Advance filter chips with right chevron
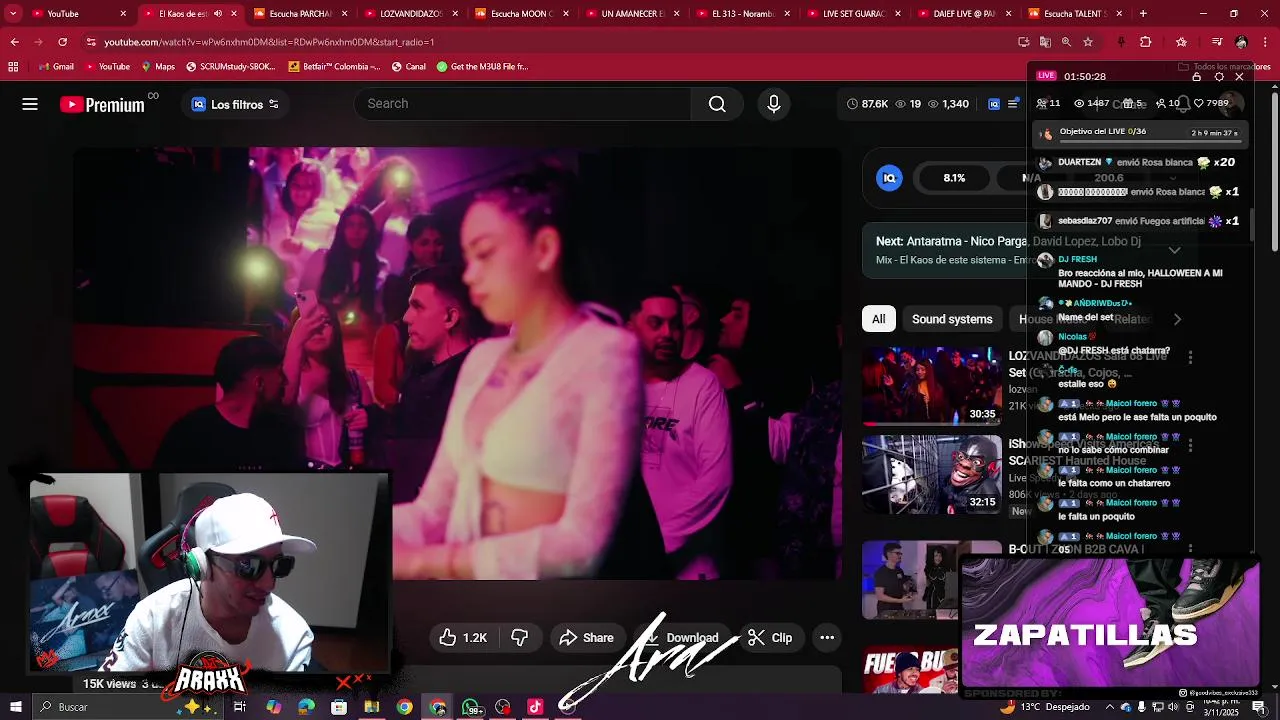Image resolution: width=1280 pixels, height=720 pixels. click(x=1177, y=319)
